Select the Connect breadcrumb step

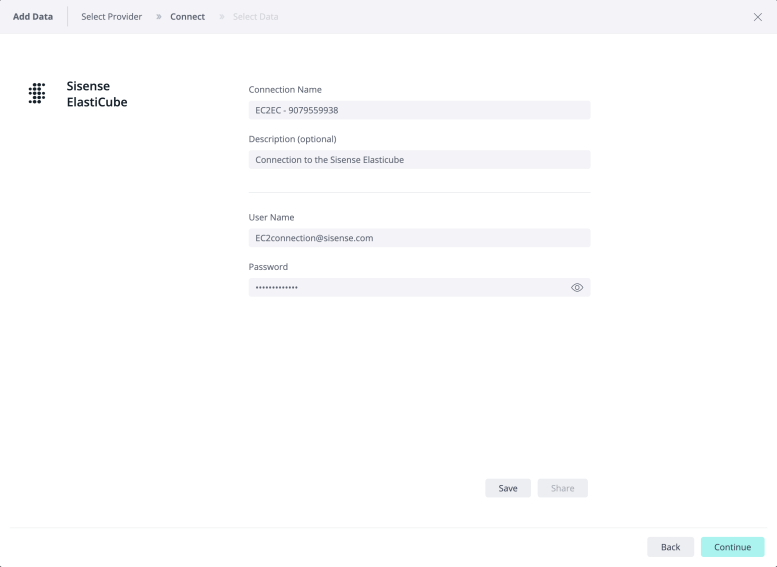(x=188, y=17)
